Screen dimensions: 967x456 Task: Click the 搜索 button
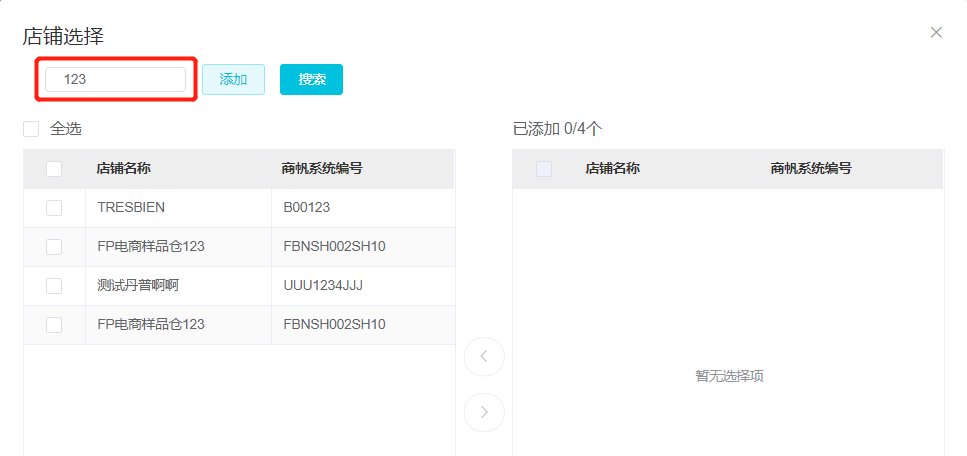pyautogui.click(x=311, y=79)
